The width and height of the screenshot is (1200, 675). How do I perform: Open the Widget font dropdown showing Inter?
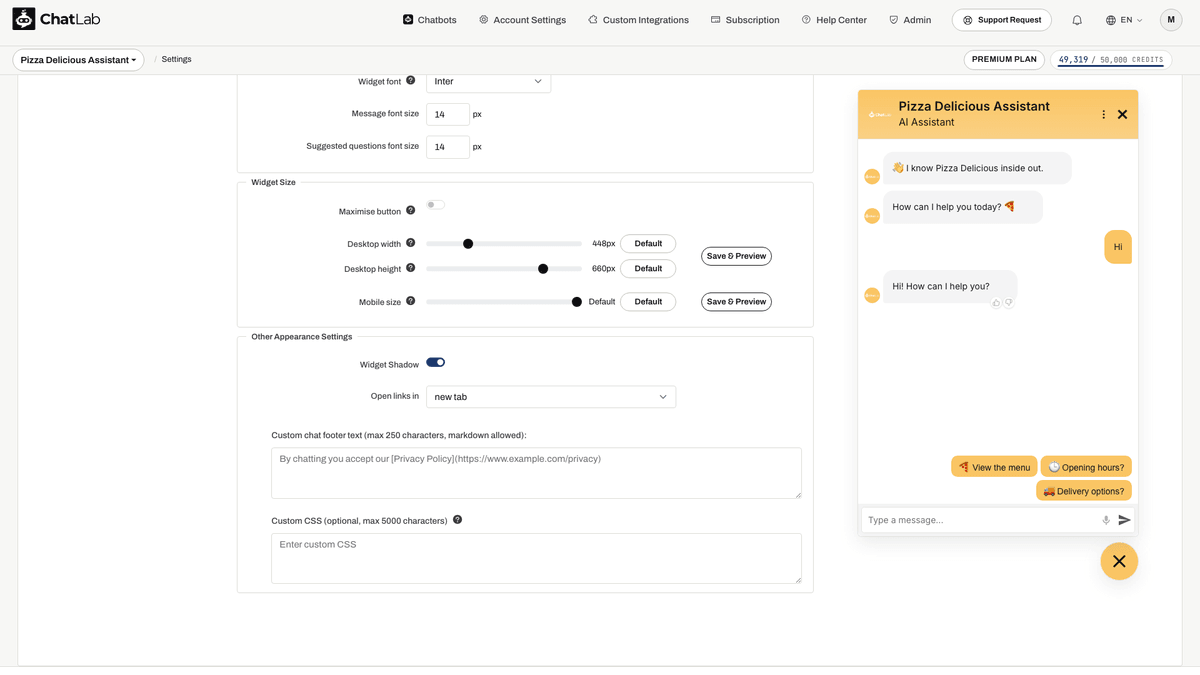click(488, 81)
